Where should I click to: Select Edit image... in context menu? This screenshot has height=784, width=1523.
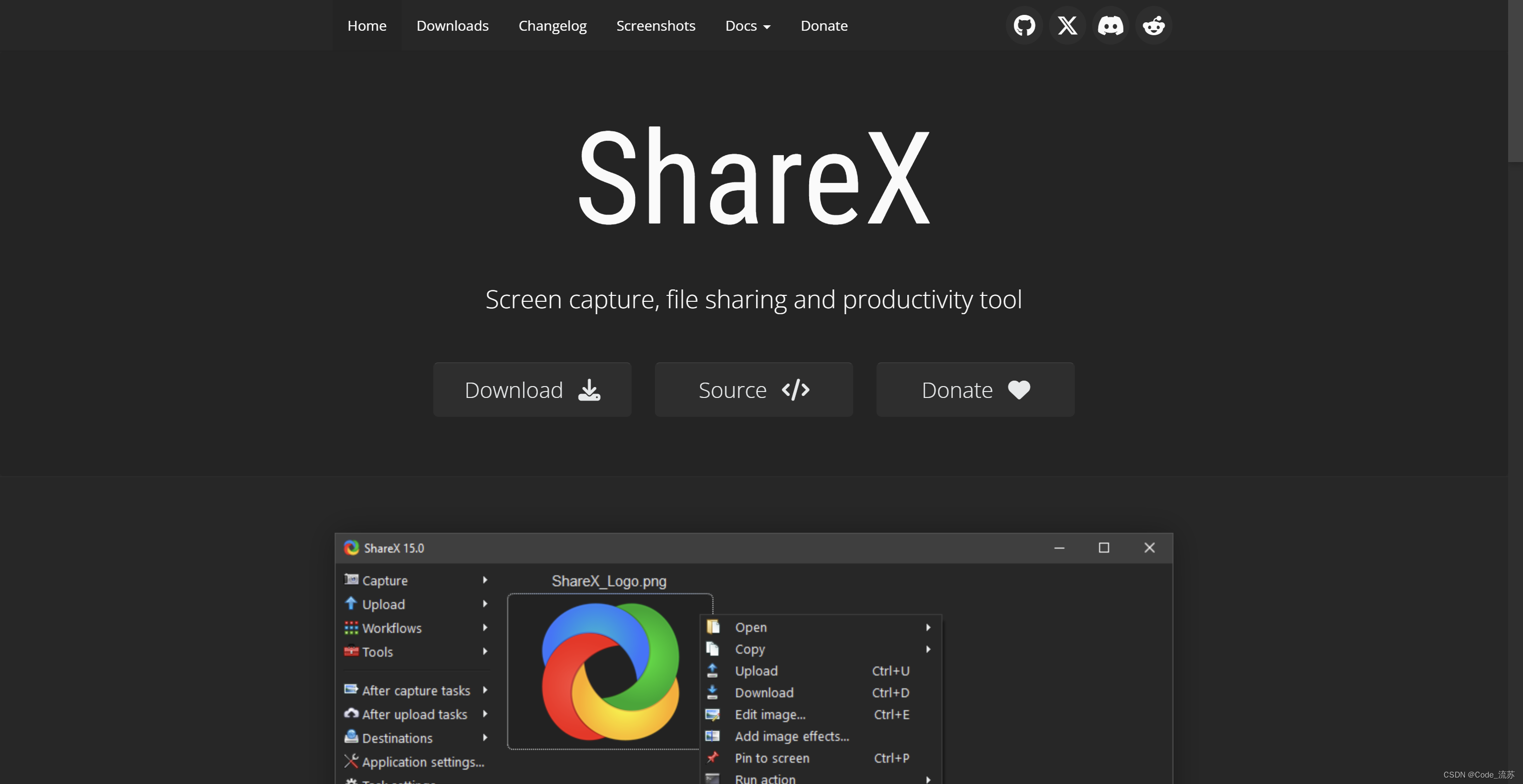pos(821,714)
